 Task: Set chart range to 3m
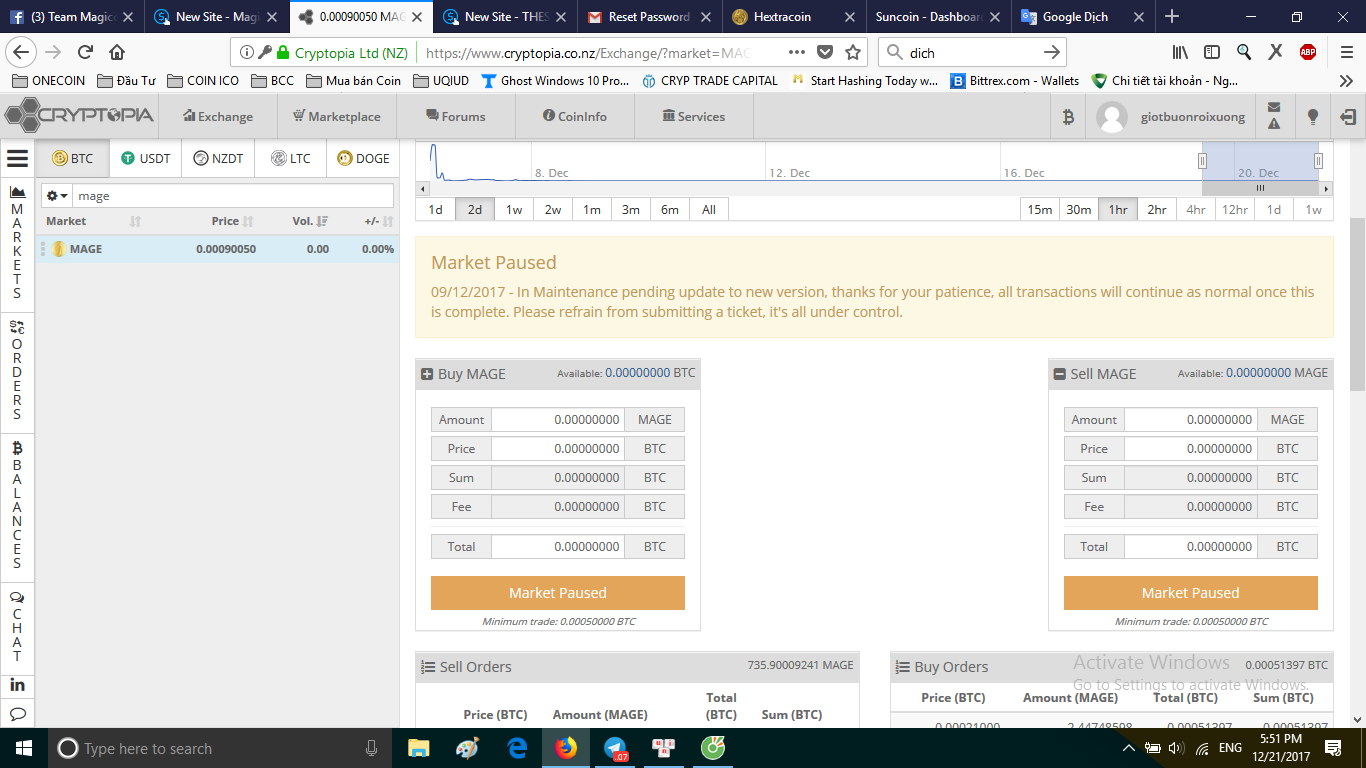click(x=631, y=209)
